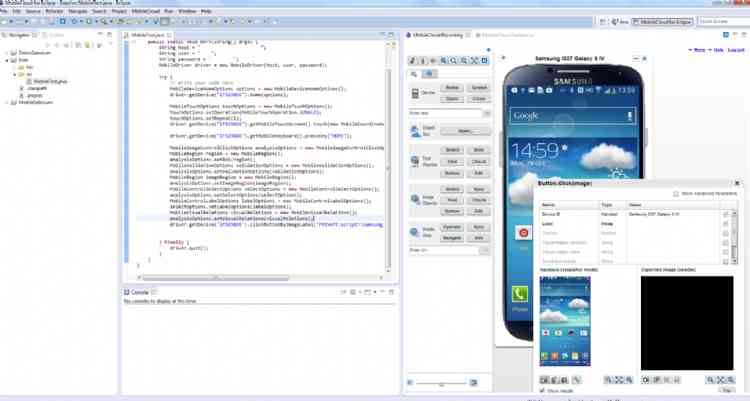Collapse the Train project node

(8, 60)
